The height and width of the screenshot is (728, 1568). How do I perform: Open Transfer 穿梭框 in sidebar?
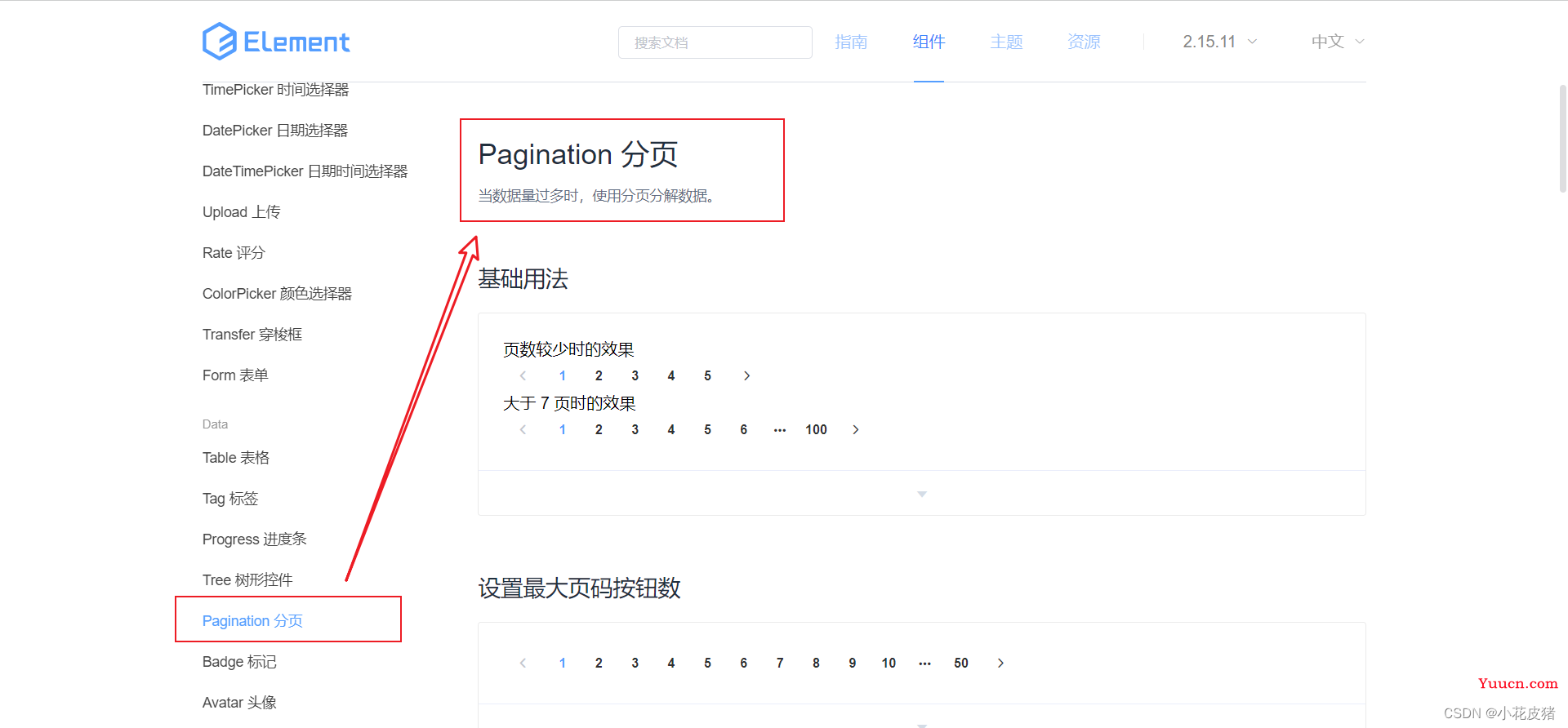click(x=252, y=335)
